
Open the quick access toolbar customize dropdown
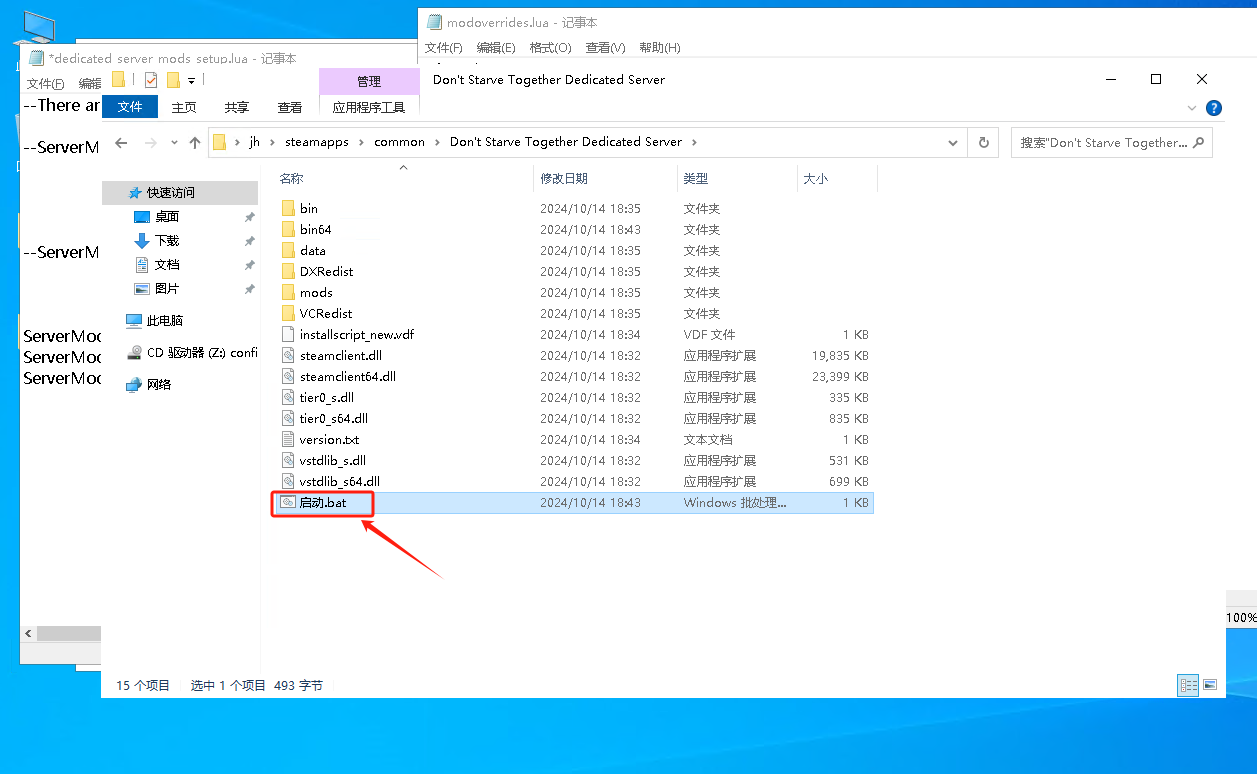[191, 80]
